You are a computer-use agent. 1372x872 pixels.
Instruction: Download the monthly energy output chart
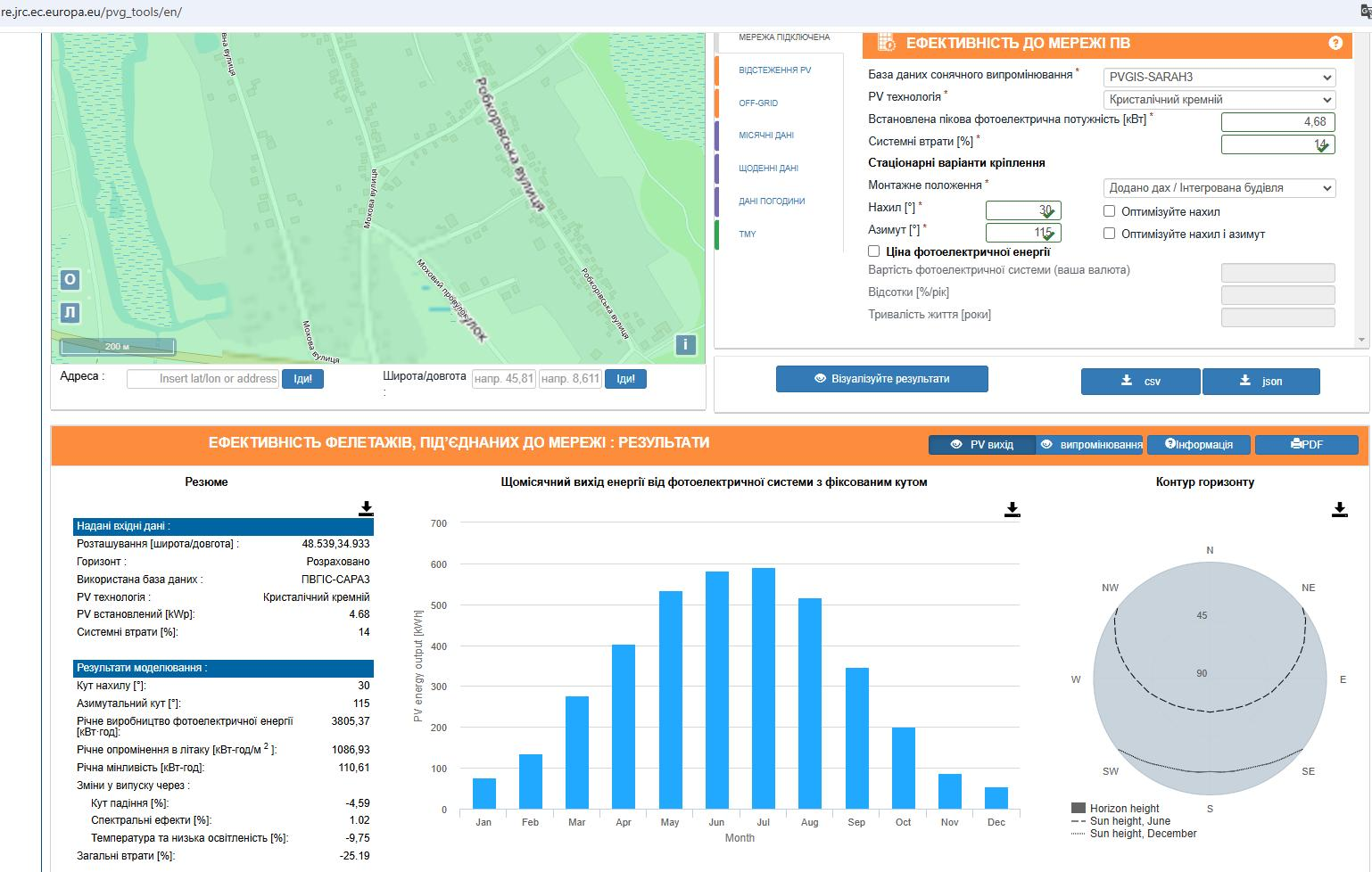(x=1012, y=509)
